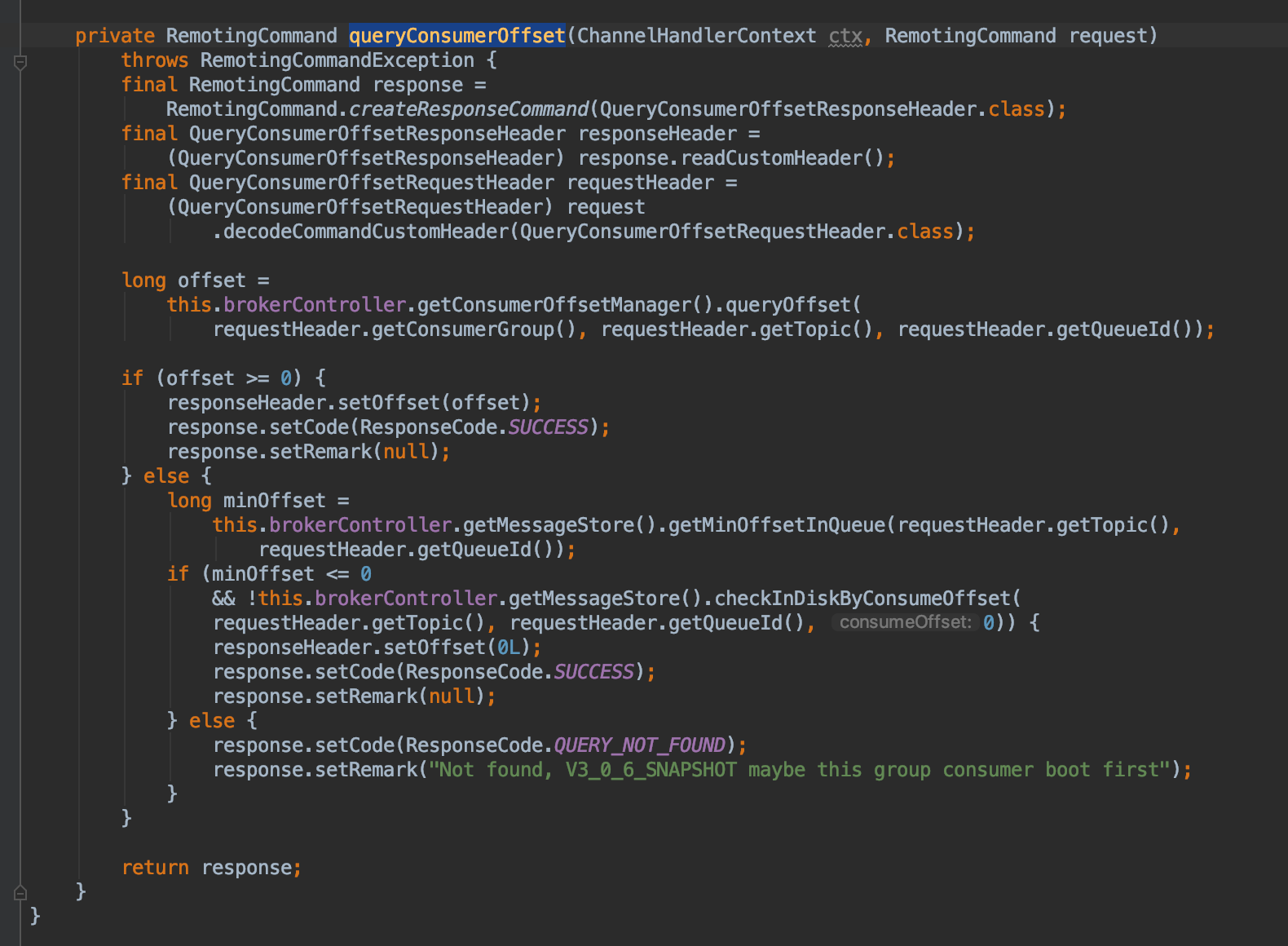Click the first brokerController field reference
The height and width of the screenshot is (946, 1288).
(315, 305)
